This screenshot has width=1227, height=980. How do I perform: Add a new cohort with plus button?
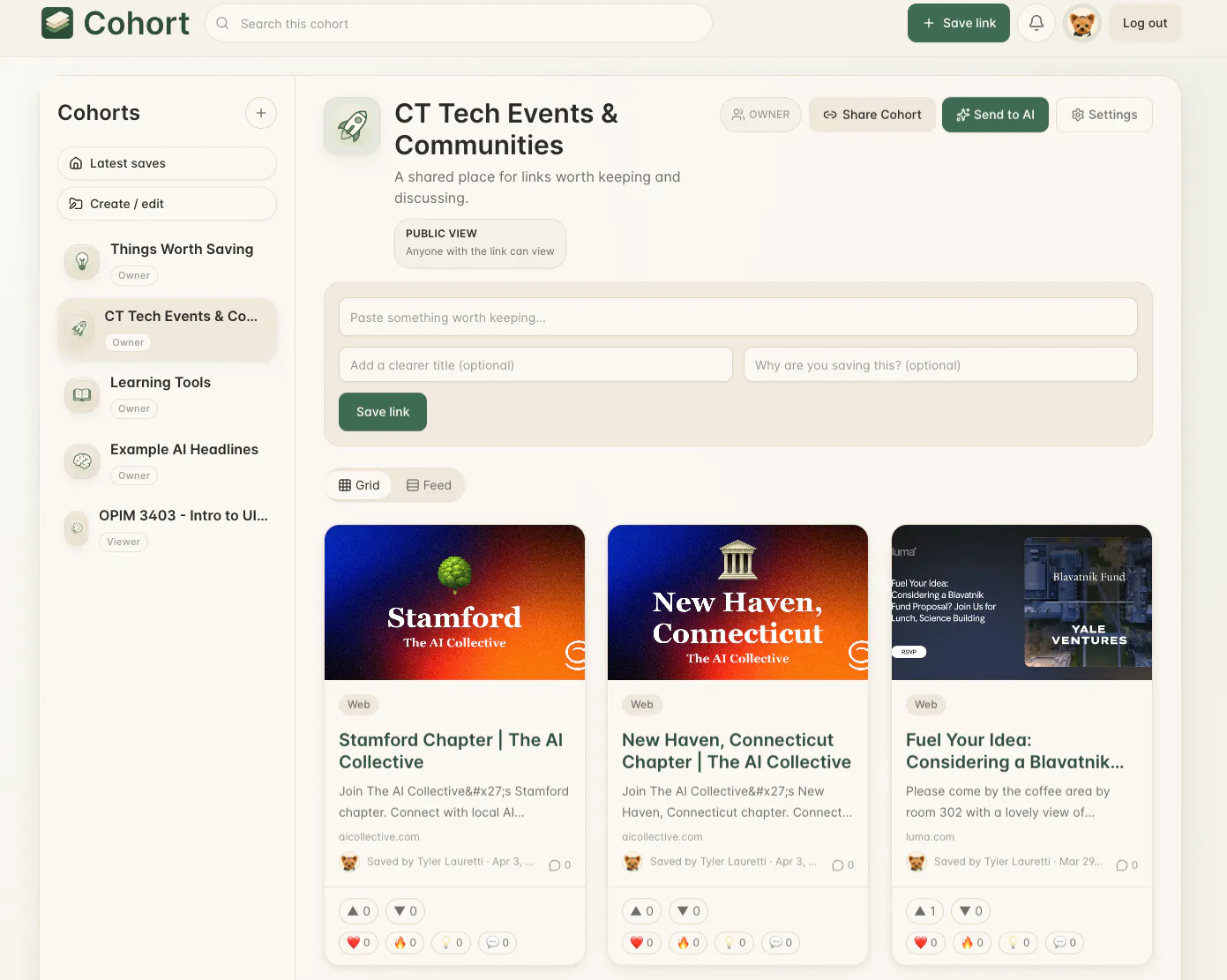pyautogui.click(x=261, y=113)
